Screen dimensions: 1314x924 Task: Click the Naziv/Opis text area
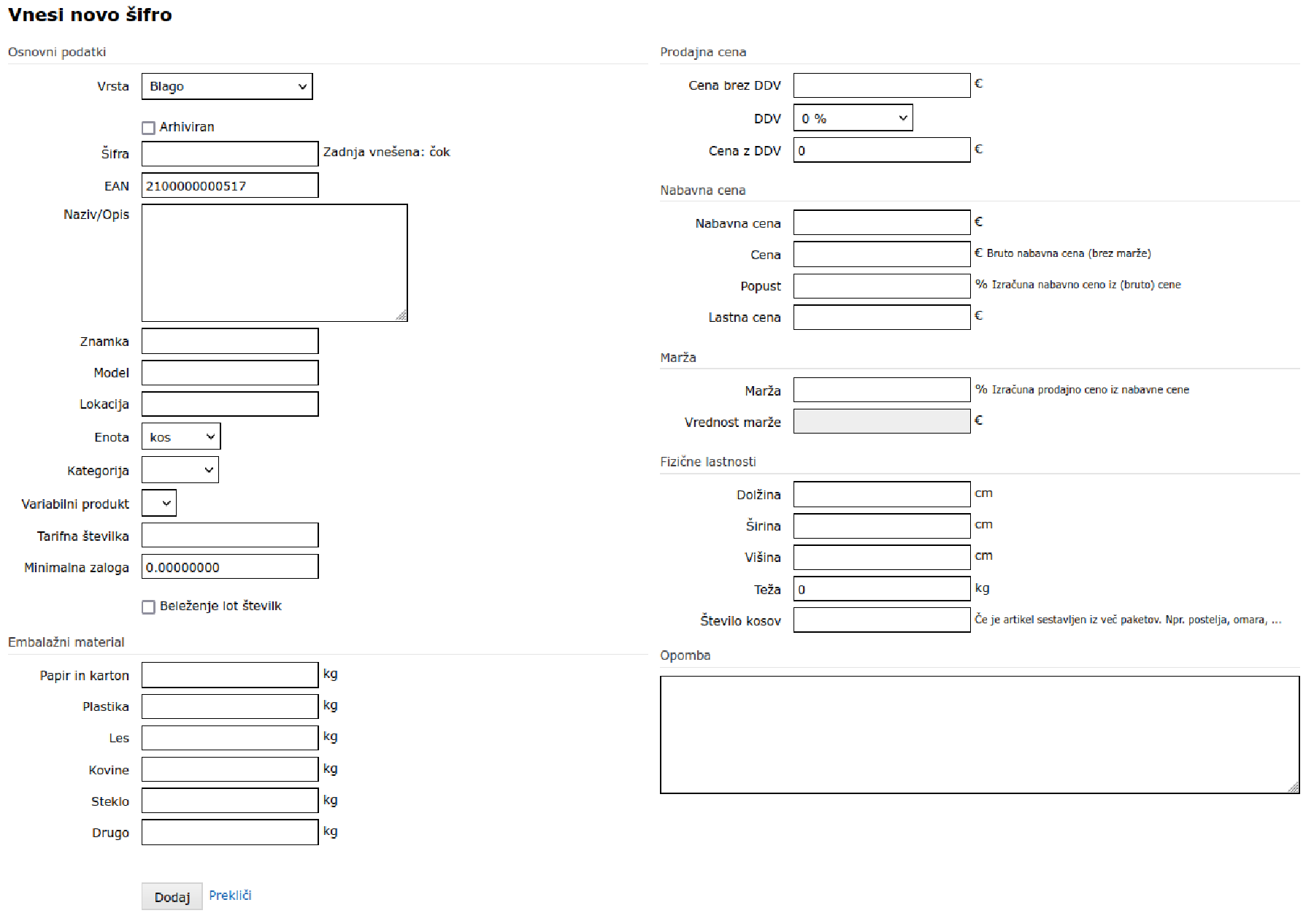pyautogui.click(x=274, y=263)
